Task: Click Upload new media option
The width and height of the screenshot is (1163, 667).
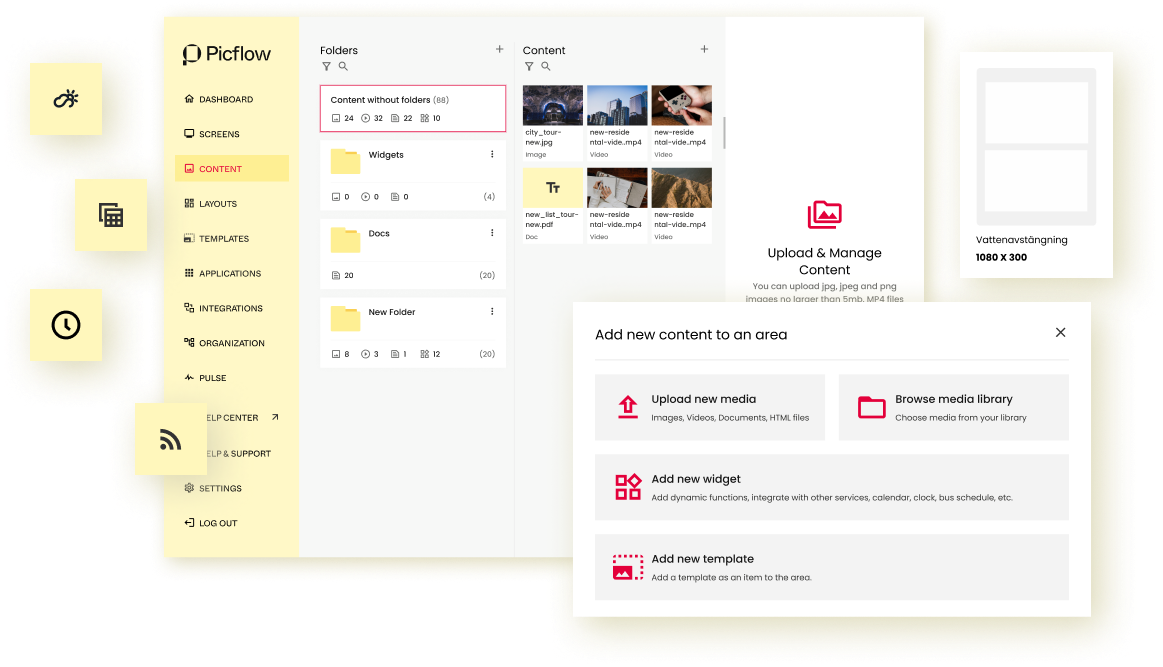Action: click(709, 407)
